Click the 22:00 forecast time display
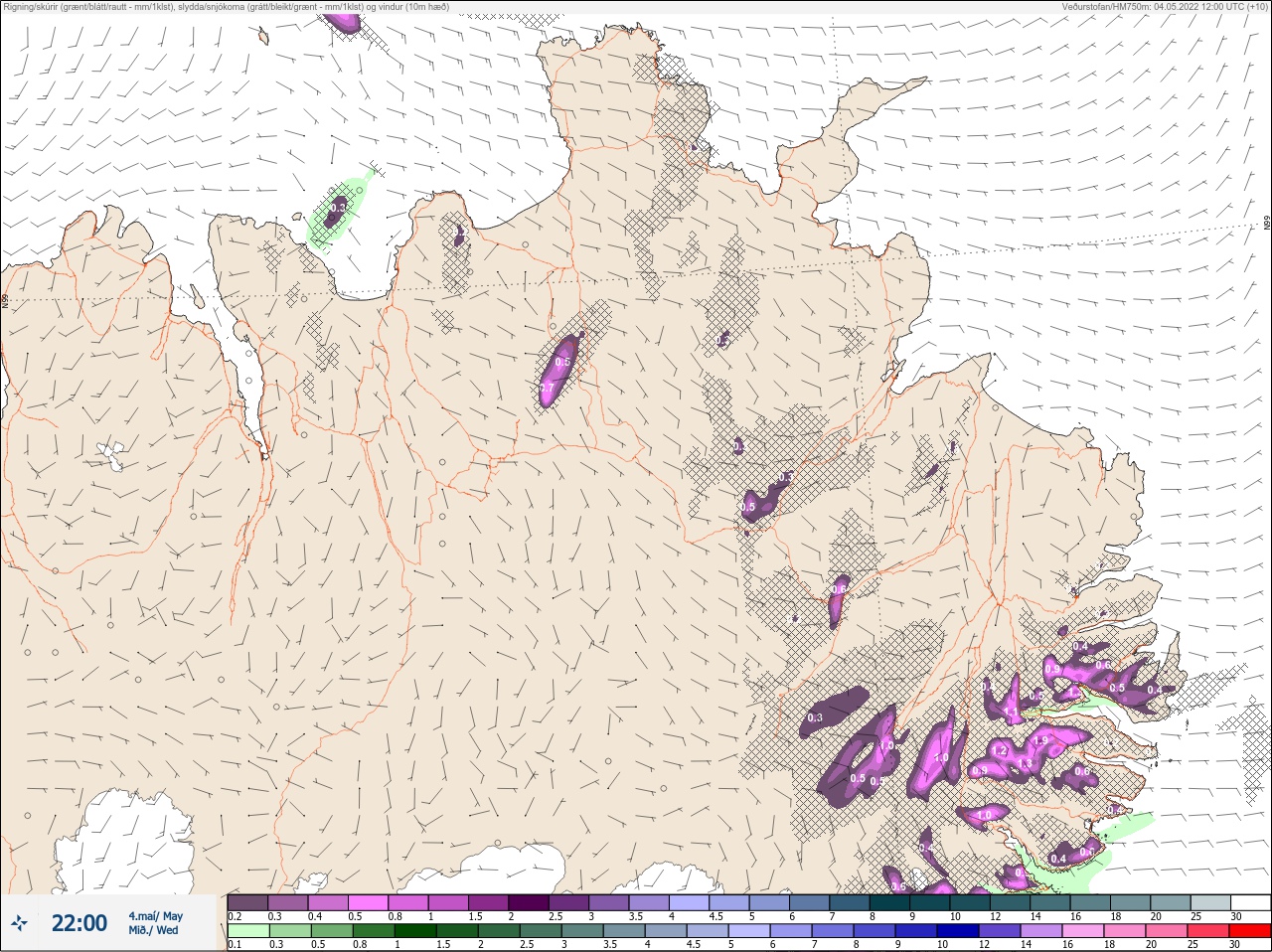The width and height of the screenshot is (1272, 952). pyautogui.click(x=79, y=923)
